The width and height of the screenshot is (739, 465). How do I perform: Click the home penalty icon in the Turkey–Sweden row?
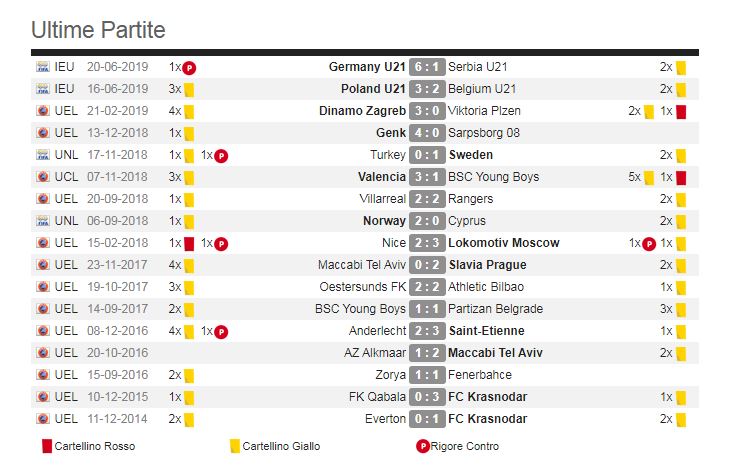click(x=221, y=156)
